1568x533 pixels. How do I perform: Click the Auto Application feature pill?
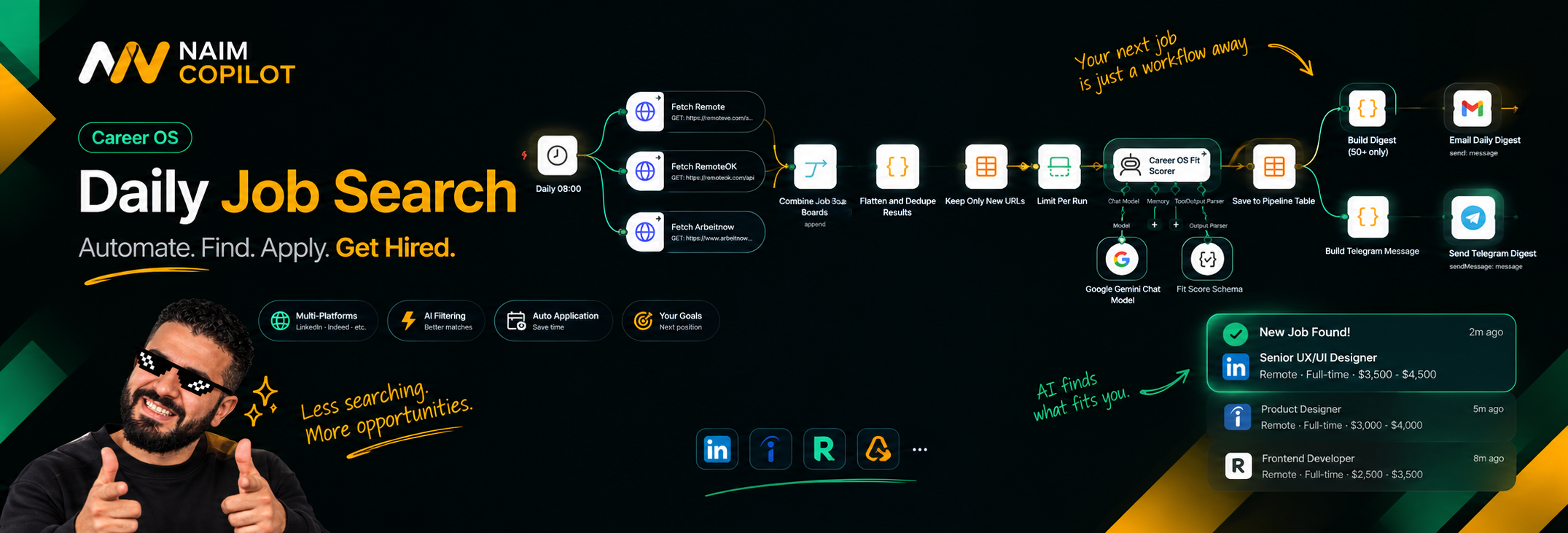pos(553,321)
